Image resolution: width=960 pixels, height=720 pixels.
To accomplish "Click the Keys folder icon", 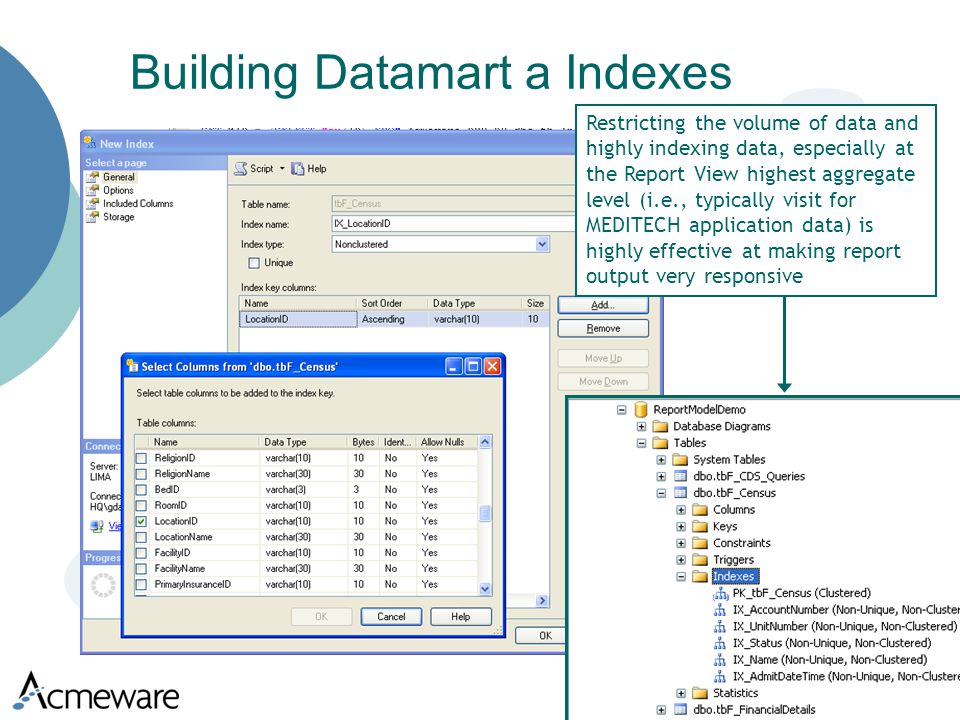I will coord(700,527).
